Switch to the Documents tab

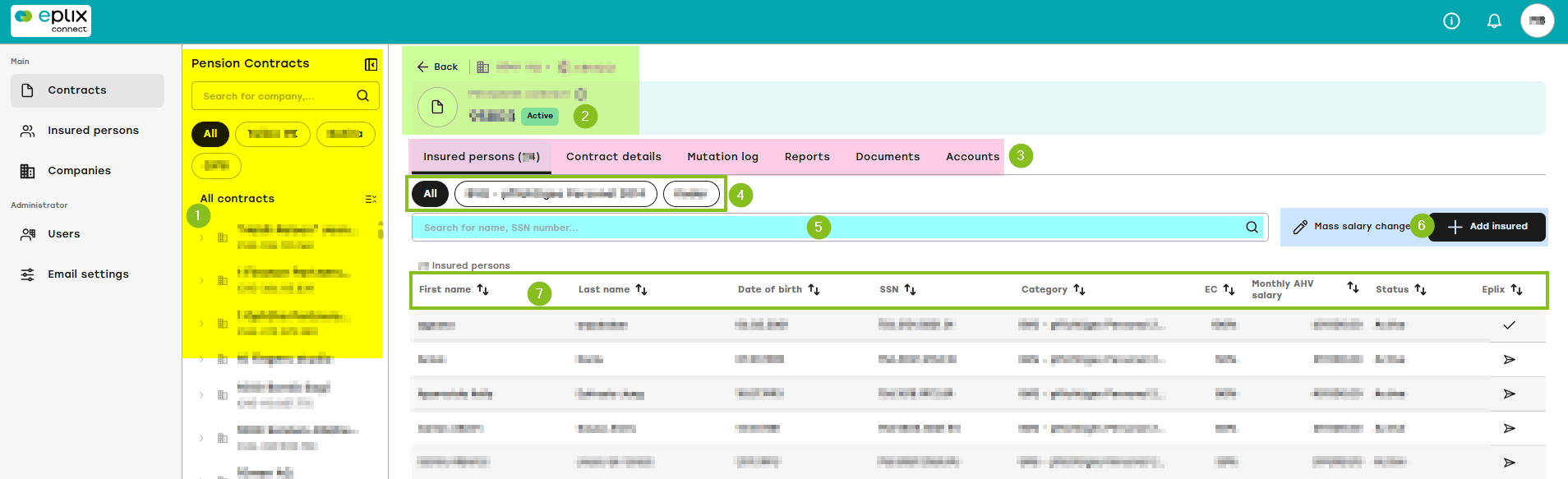888,157
